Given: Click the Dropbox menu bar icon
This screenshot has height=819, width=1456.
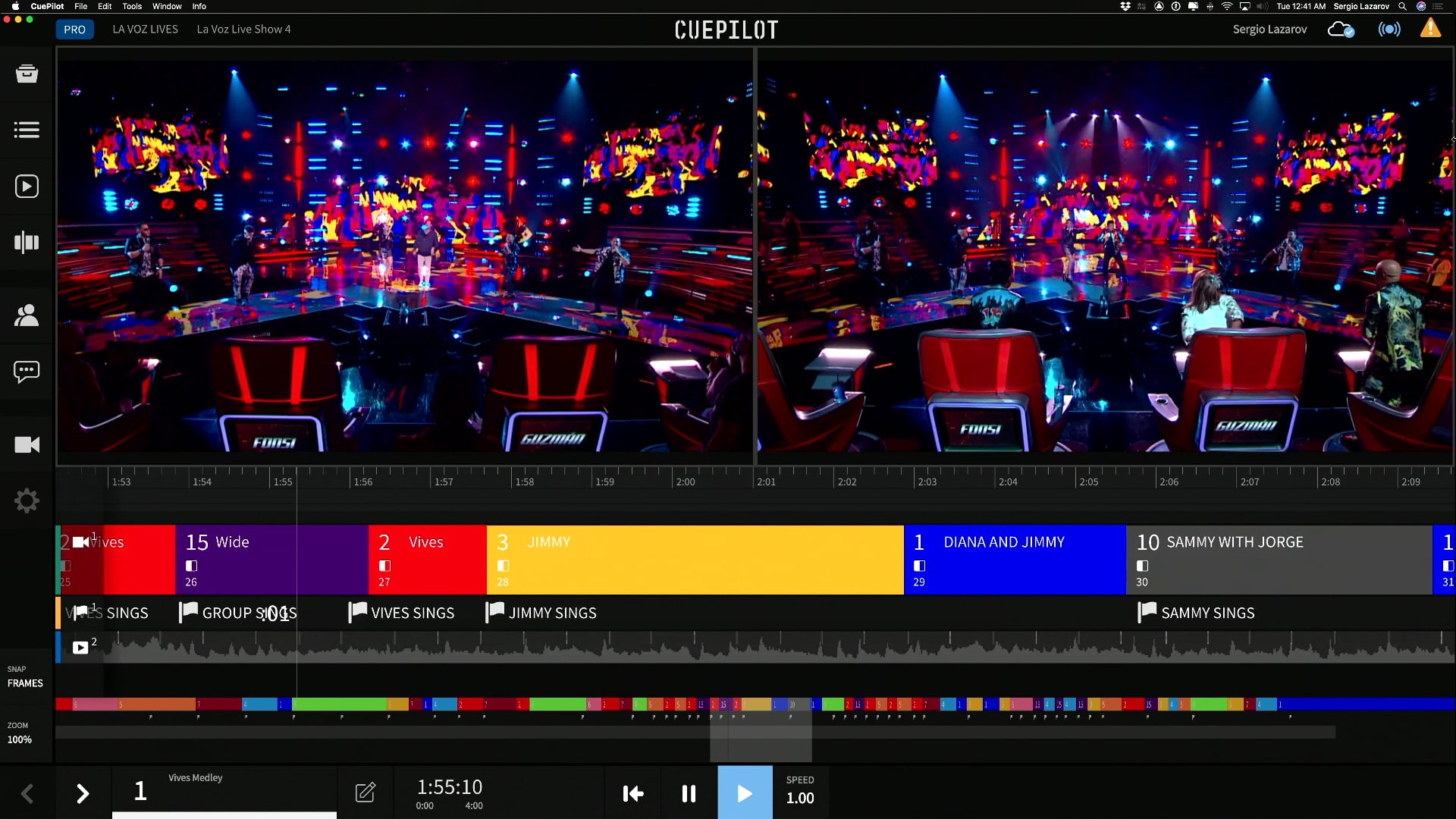Looking at the screenshot, I should pyautogui.click(x=1125, y=6).
